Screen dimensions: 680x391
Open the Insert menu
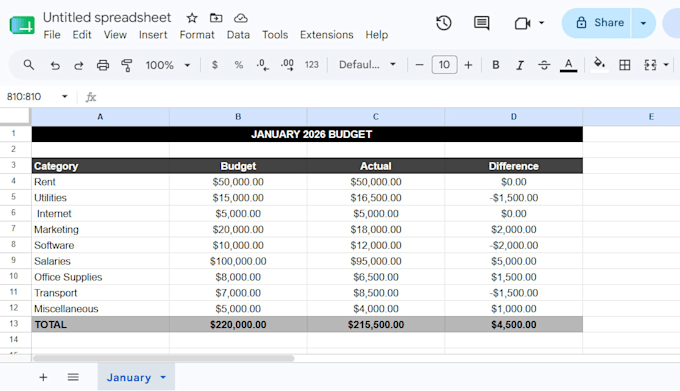[153, 35]
